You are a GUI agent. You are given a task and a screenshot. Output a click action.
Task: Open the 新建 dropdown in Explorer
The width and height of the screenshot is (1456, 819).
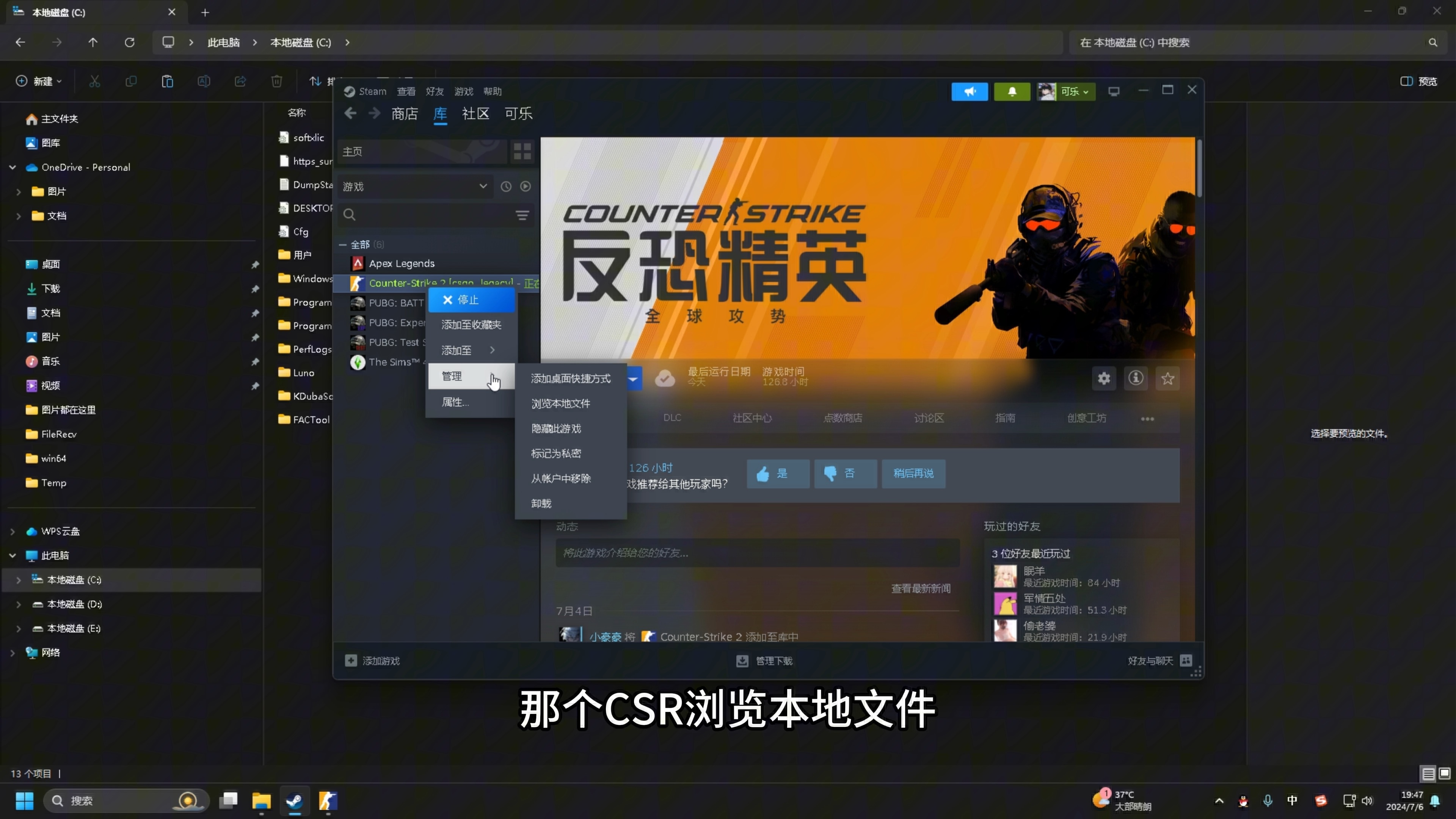click(x=38, y=82)
